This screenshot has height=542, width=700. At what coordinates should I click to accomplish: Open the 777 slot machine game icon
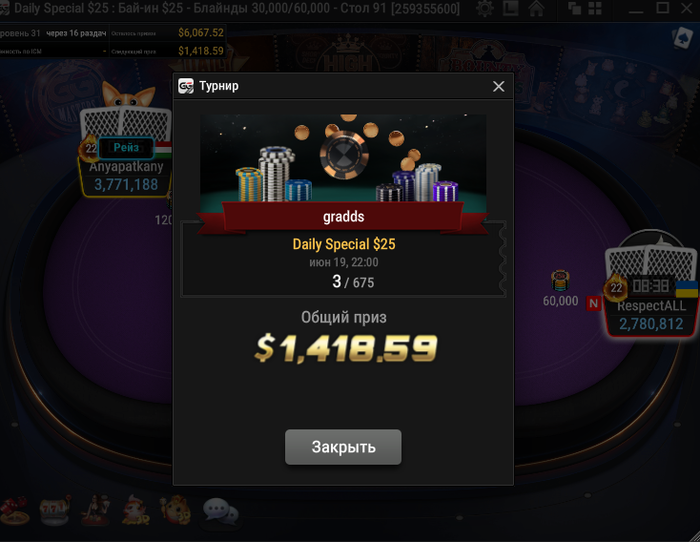pos(55,510)
